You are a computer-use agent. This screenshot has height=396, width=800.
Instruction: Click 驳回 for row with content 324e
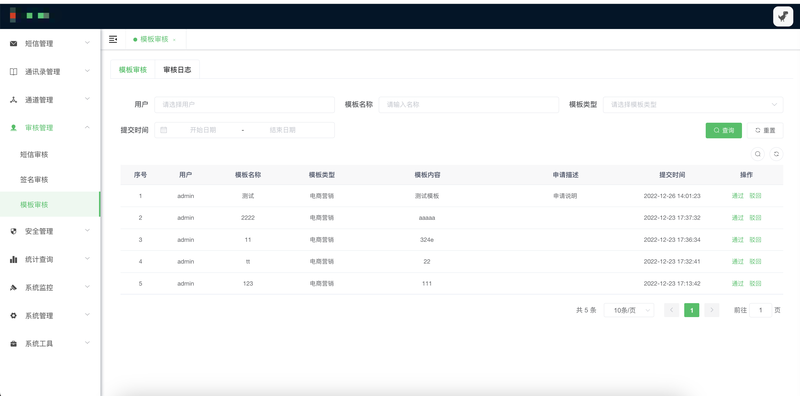click(755, 240)
